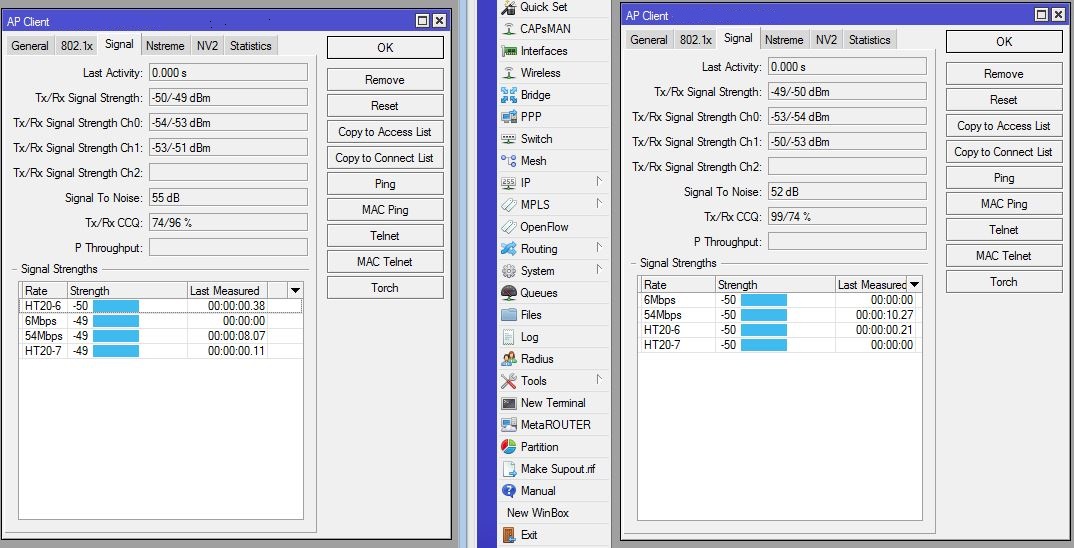Click Strength column header in right table

[x=775, y=284]
